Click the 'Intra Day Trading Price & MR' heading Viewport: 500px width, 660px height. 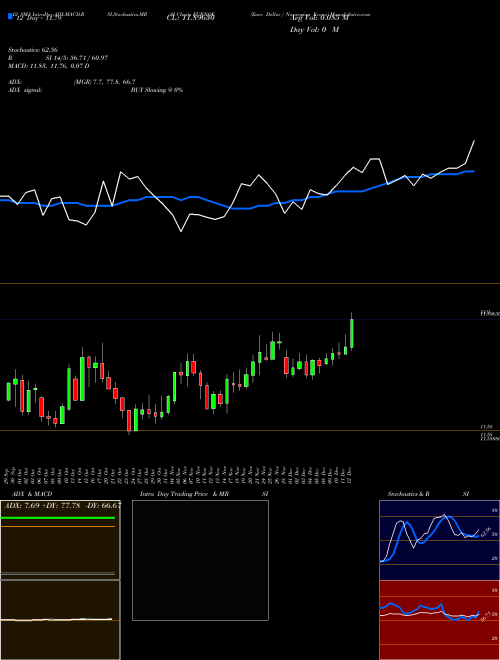click(184, 494)
